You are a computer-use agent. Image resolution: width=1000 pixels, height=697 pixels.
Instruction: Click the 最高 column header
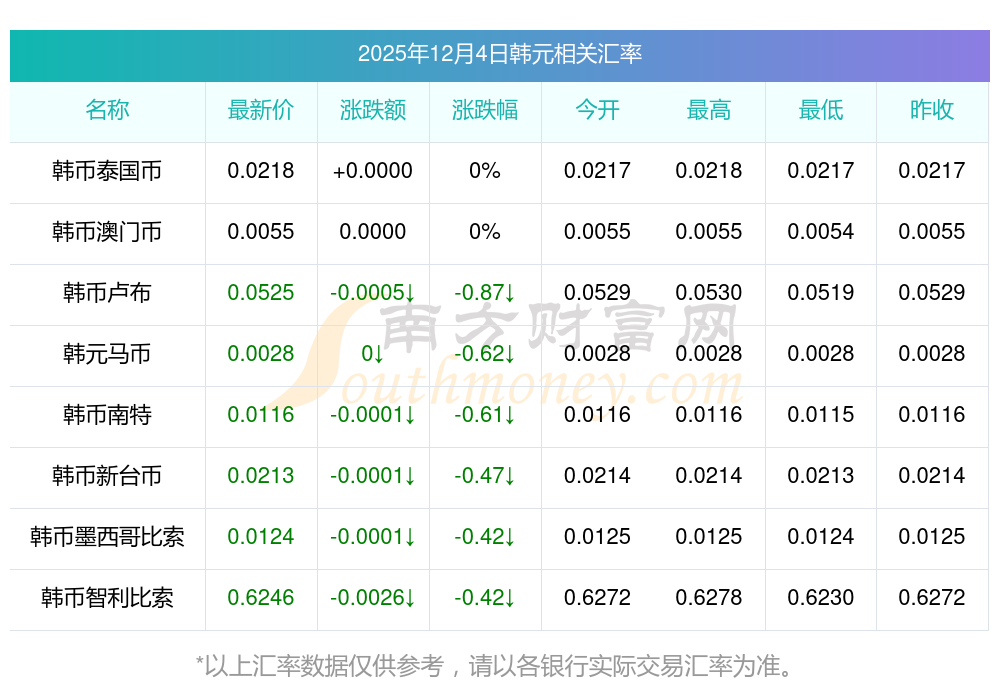point(709,110)
